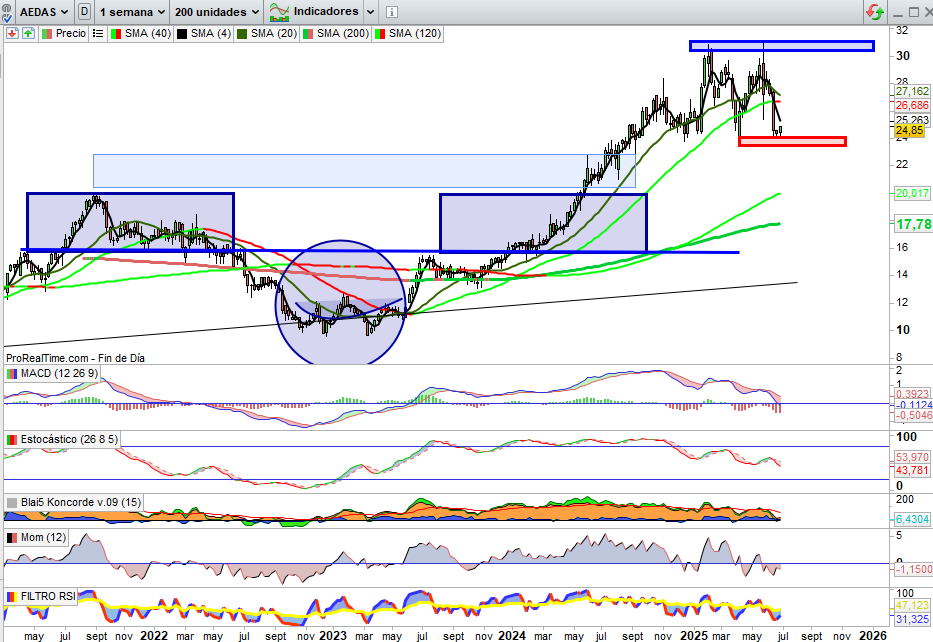933x642 pixels.
Task: Click the SMA (40) color swatch
Action: point(116,34)
